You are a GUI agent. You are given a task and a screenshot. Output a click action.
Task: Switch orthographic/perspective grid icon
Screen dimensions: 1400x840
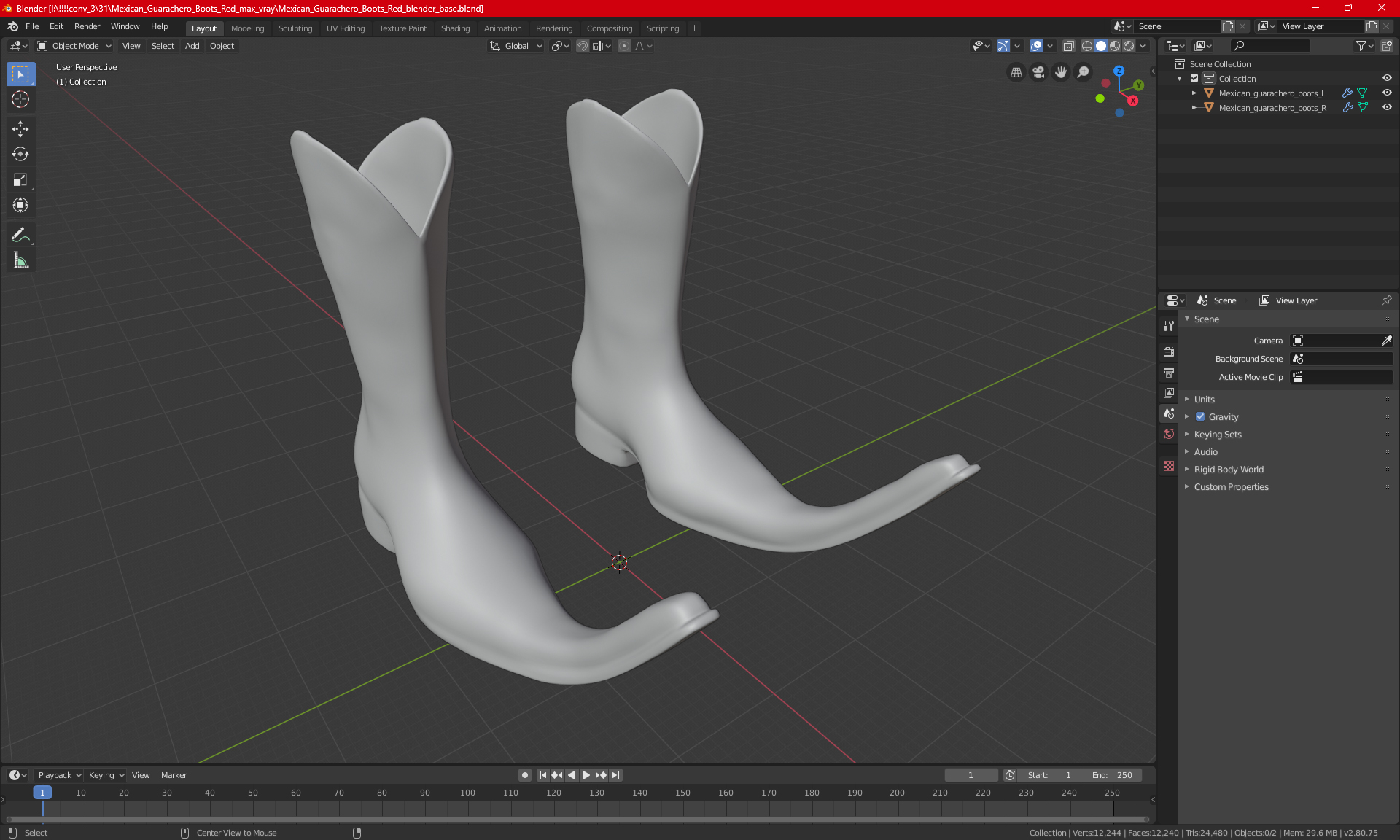1016,72
